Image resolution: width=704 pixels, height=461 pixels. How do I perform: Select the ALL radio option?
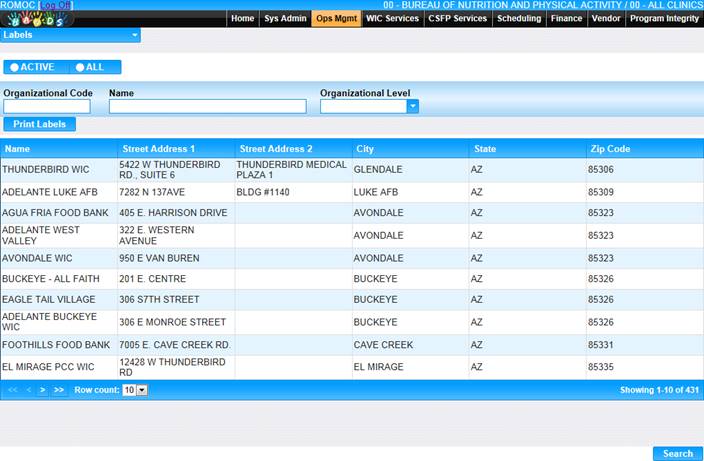[x=80, y=67]
